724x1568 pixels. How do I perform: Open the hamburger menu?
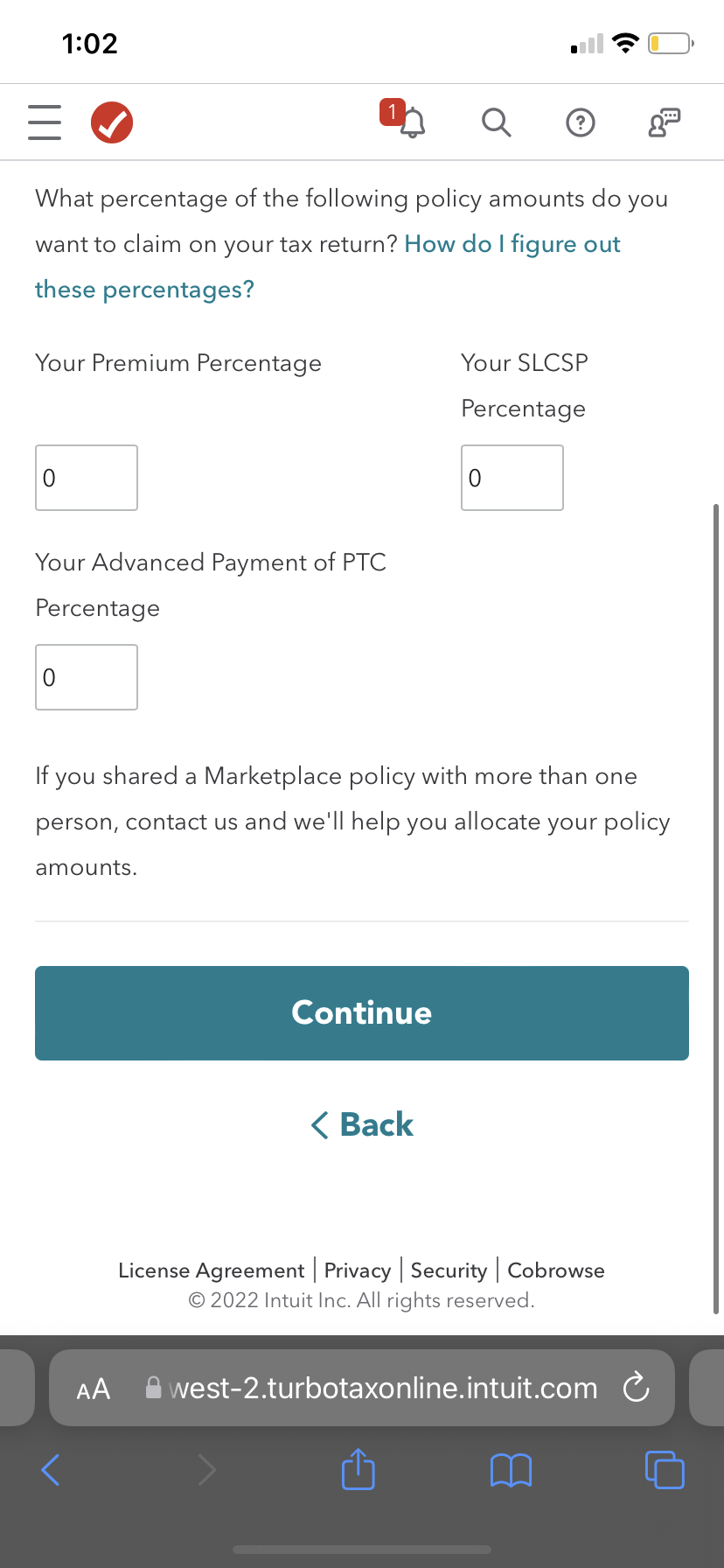click(45, 122)
